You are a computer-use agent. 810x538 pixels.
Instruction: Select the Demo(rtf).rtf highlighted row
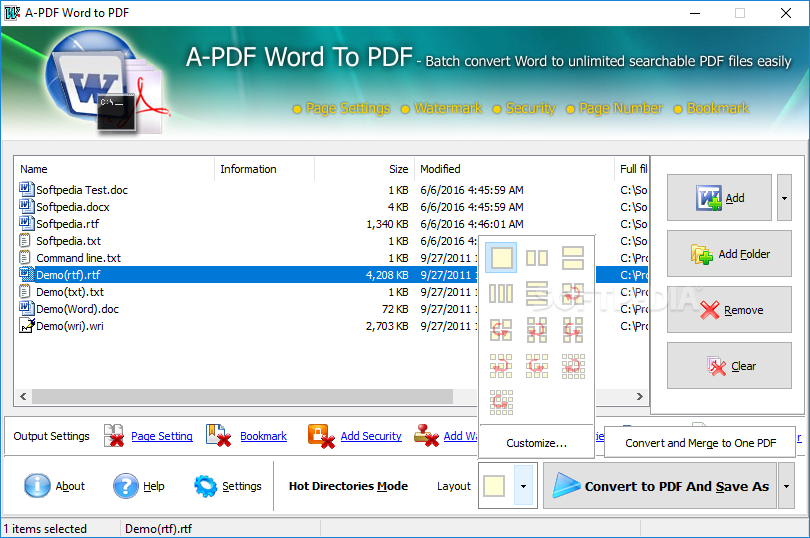[247, 274]
